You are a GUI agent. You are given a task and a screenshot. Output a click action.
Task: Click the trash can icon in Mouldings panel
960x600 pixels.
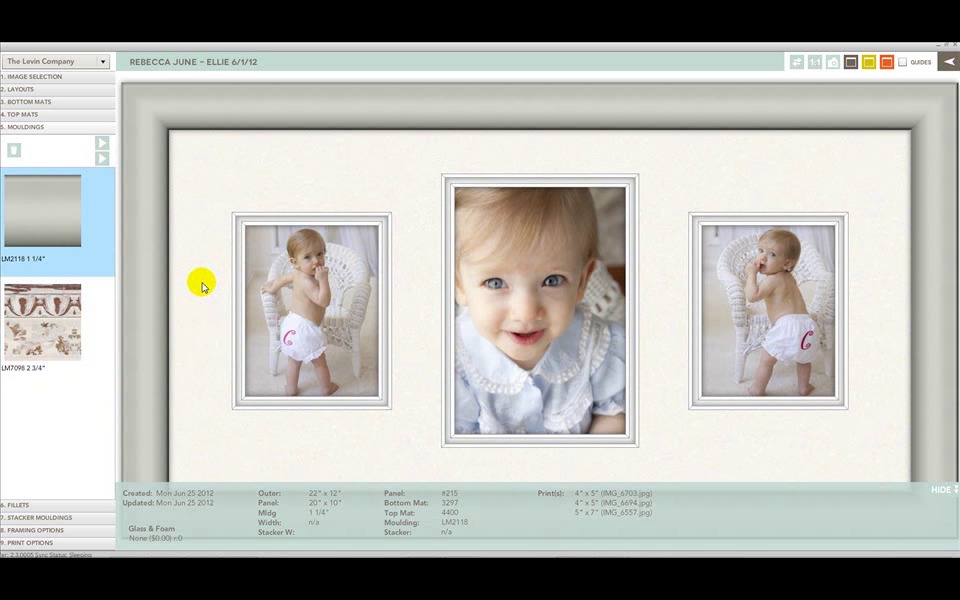point(14,150)
